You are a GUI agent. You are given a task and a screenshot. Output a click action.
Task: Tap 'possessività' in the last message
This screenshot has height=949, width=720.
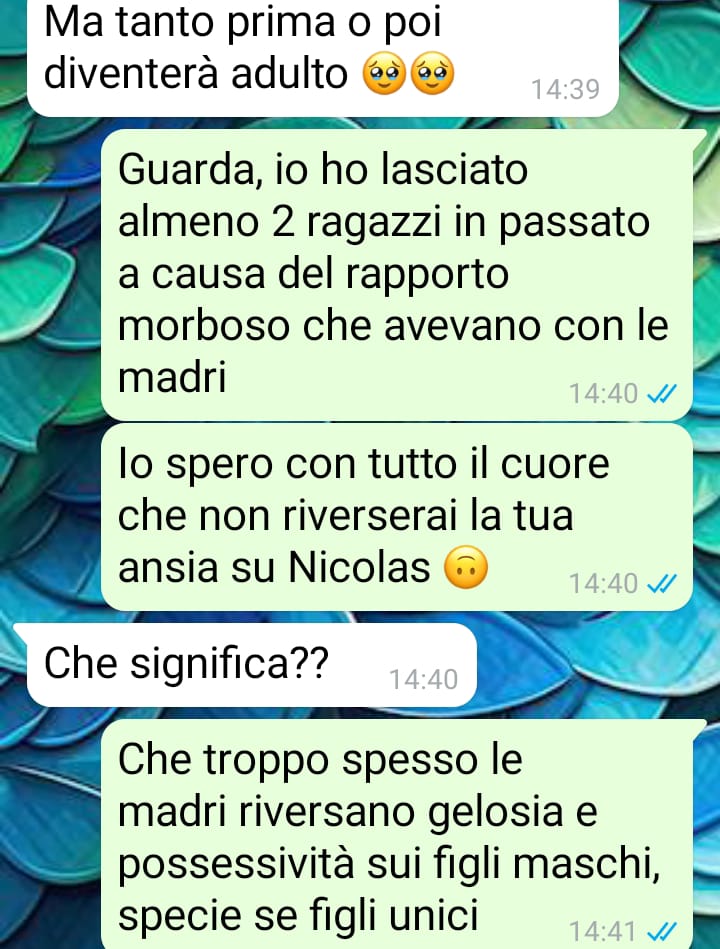(236, 865)
